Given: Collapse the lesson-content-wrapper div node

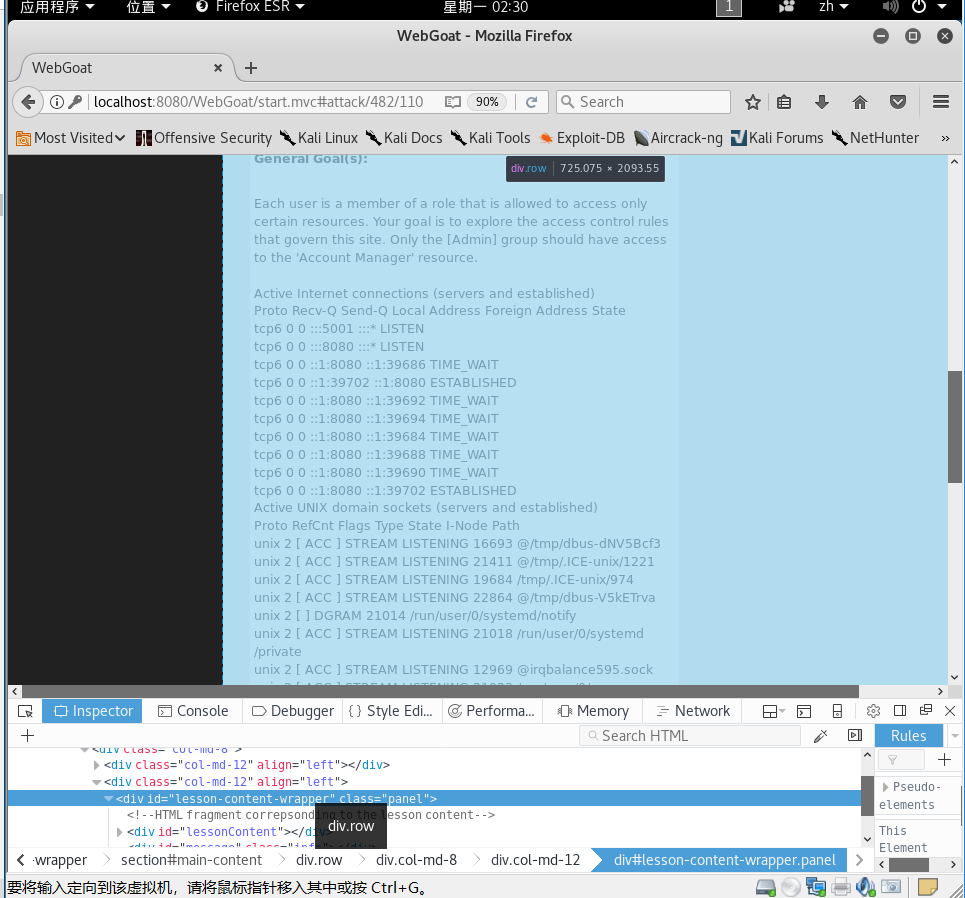Looking at the screenshot, I should pyautogui.click(x=108, y=799).
